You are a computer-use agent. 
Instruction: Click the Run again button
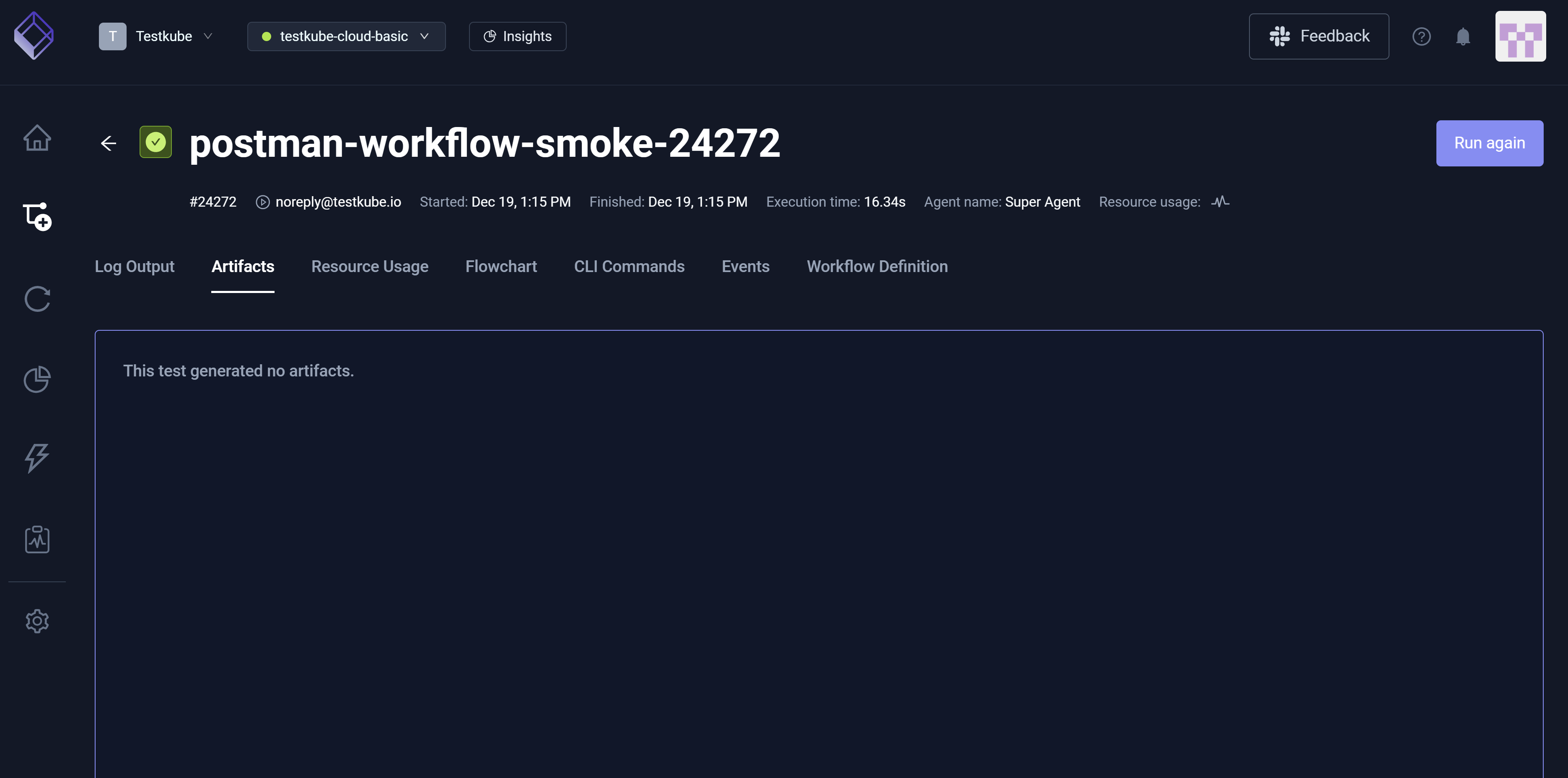point(1489,143)
